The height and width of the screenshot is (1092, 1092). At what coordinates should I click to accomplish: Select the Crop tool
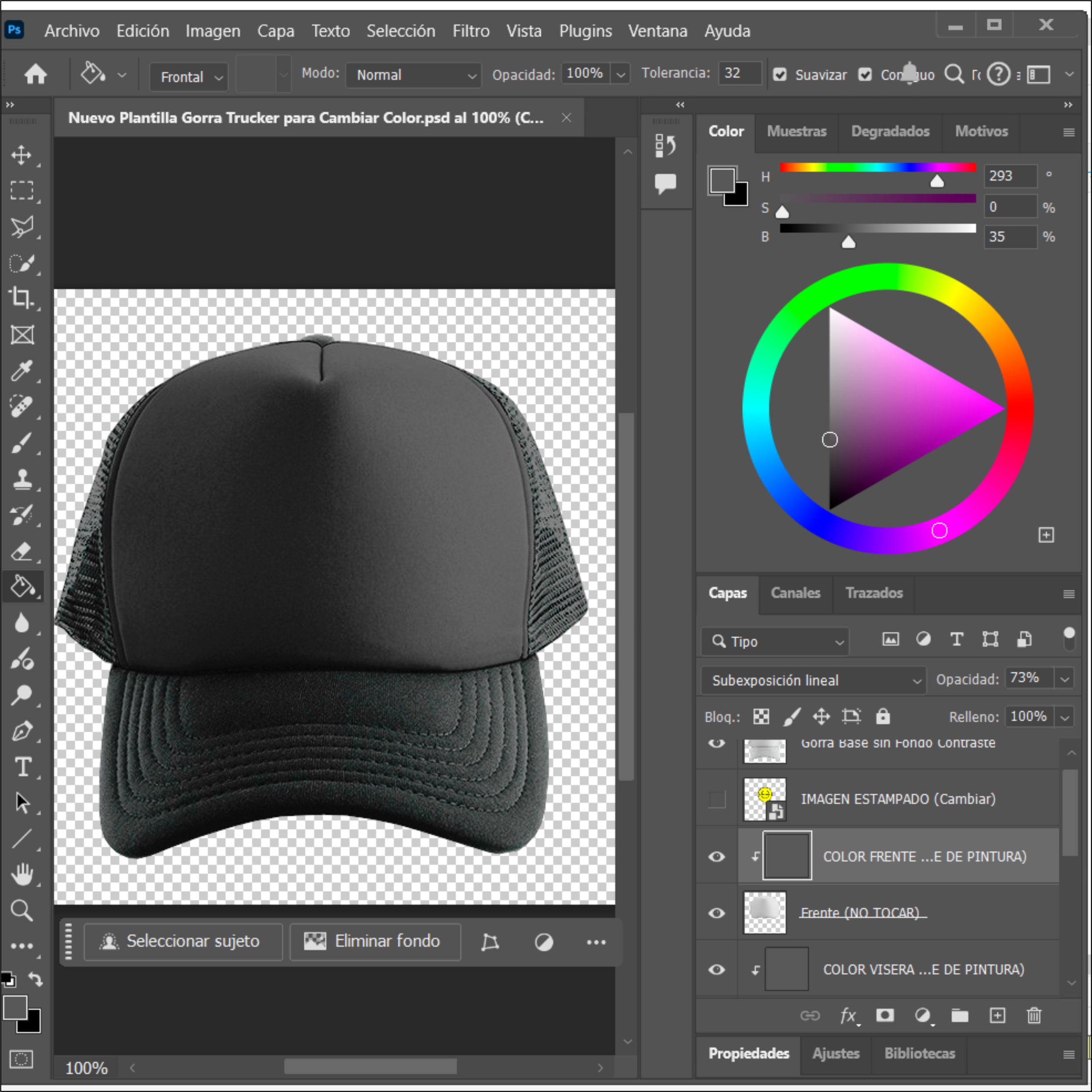coord(21,298)
